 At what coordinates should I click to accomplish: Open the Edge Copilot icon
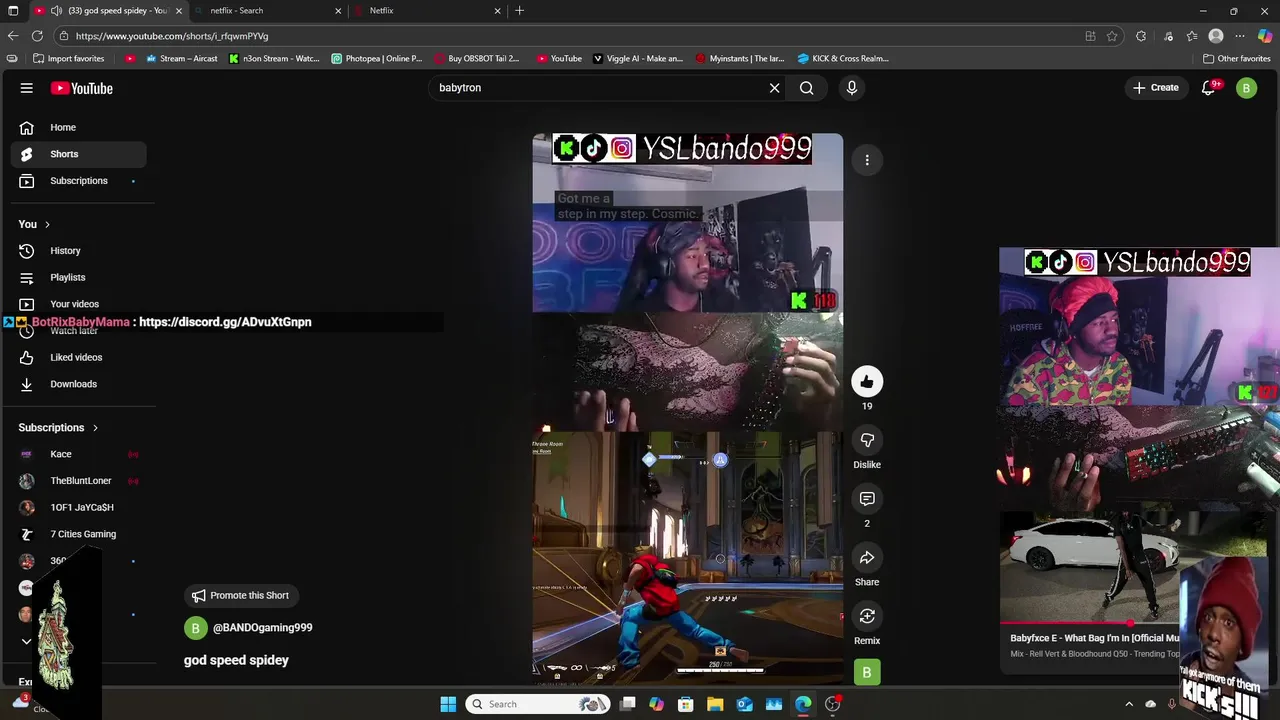[x=1265, y=36]
